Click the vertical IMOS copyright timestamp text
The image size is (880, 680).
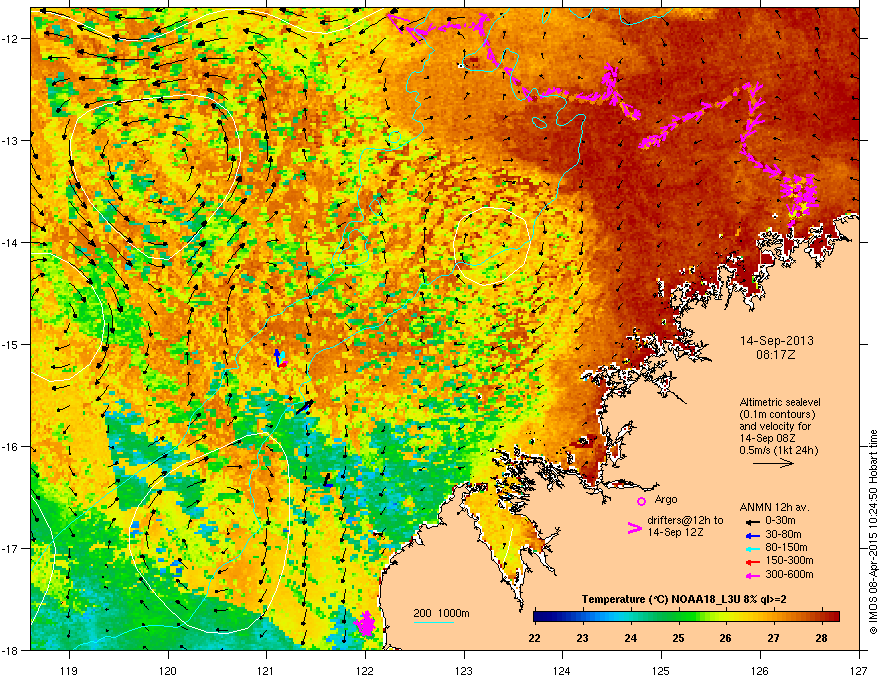point(873,532)
